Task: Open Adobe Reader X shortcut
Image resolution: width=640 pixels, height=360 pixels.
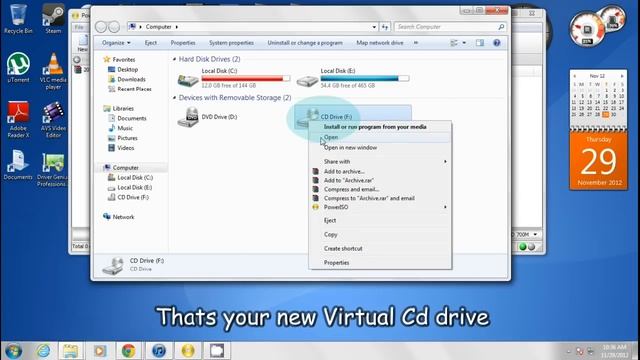Action: [x=18, y=119]
